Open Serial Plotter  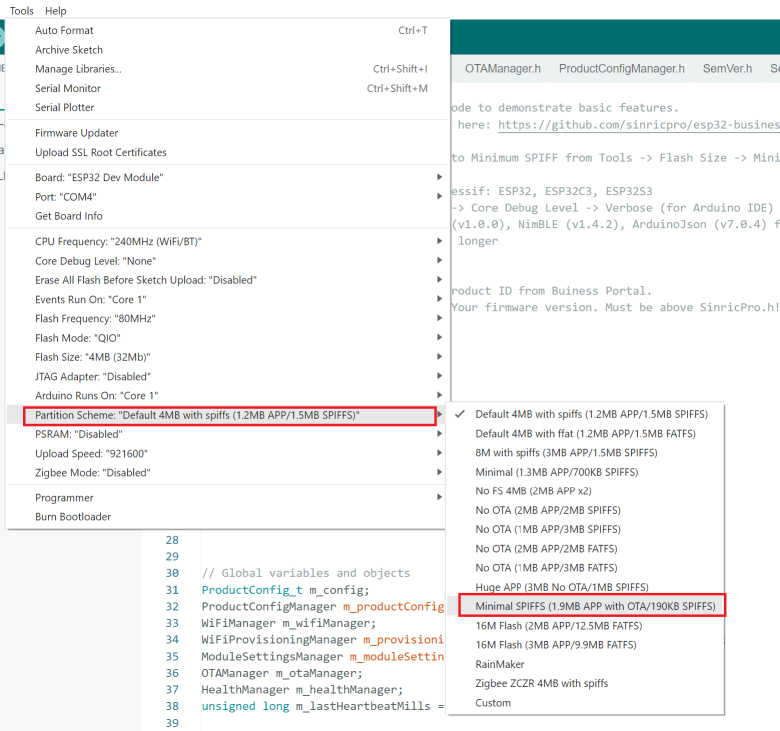227,107
